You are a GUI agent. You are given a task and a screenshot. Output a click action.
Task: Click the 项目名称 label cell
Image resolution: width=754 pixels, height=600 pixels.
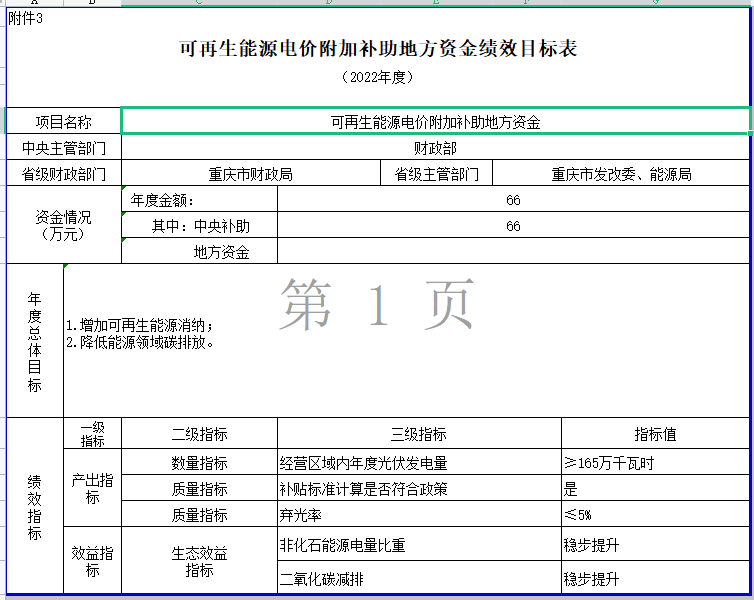(63, 122)
